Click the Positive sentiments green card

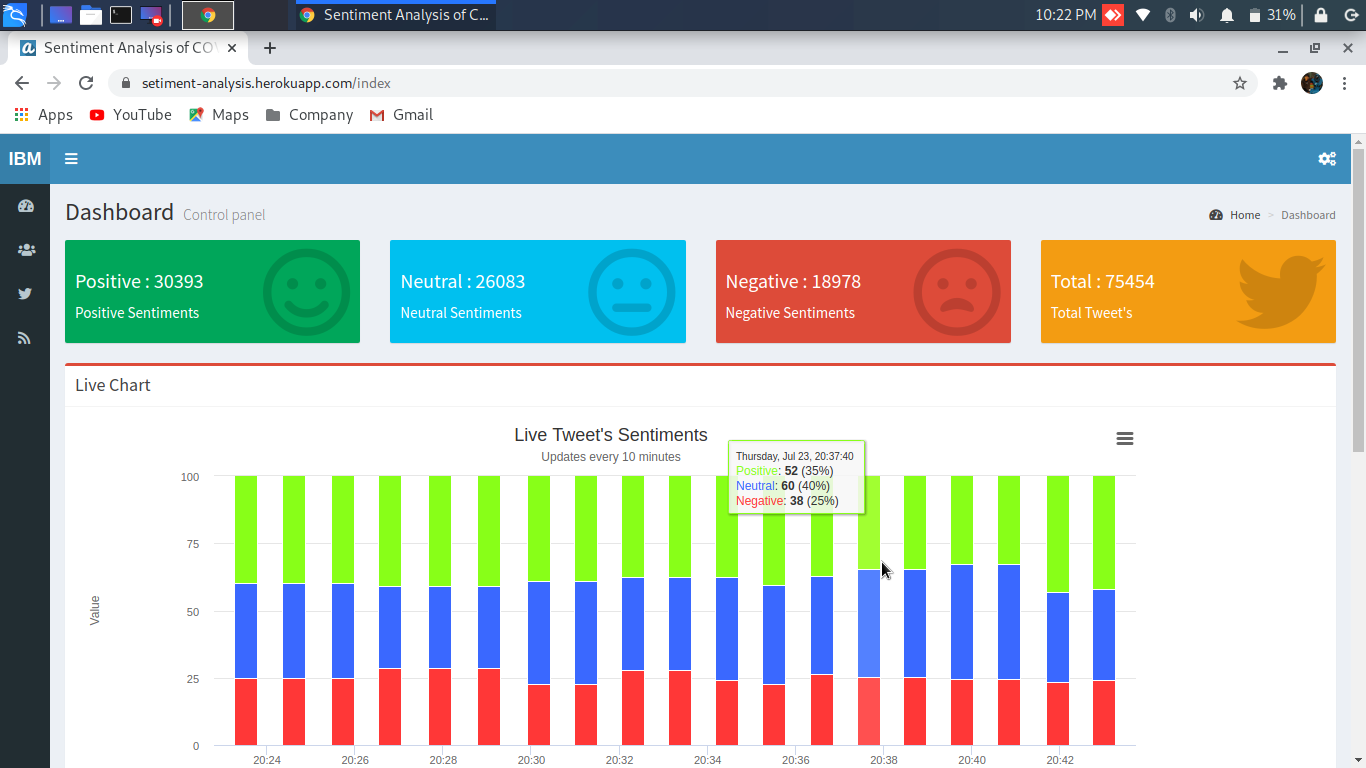(212, 291)
